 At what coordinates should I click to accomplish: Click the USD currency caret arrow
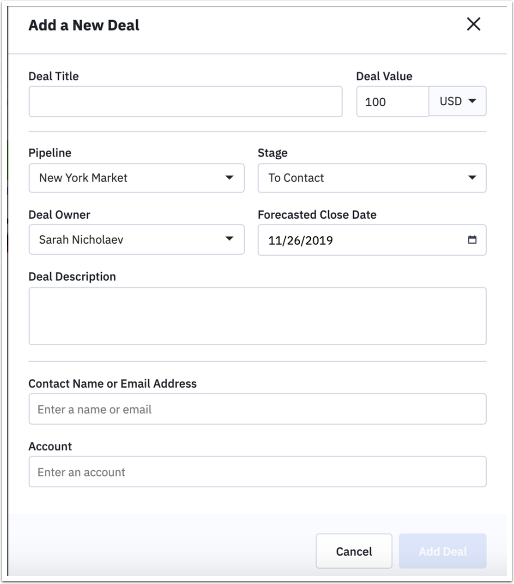pos(472,101)
